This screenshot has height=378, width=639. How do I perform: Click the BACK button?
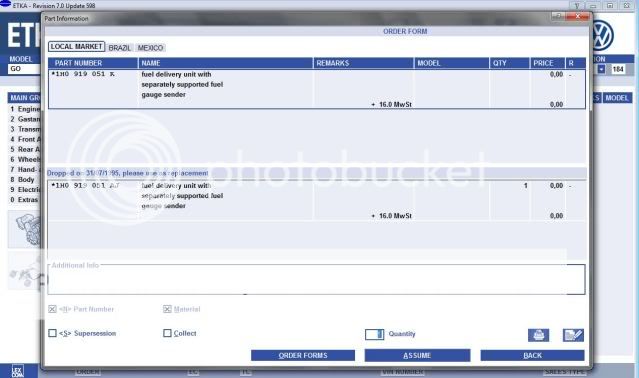(x=532, y=356)
